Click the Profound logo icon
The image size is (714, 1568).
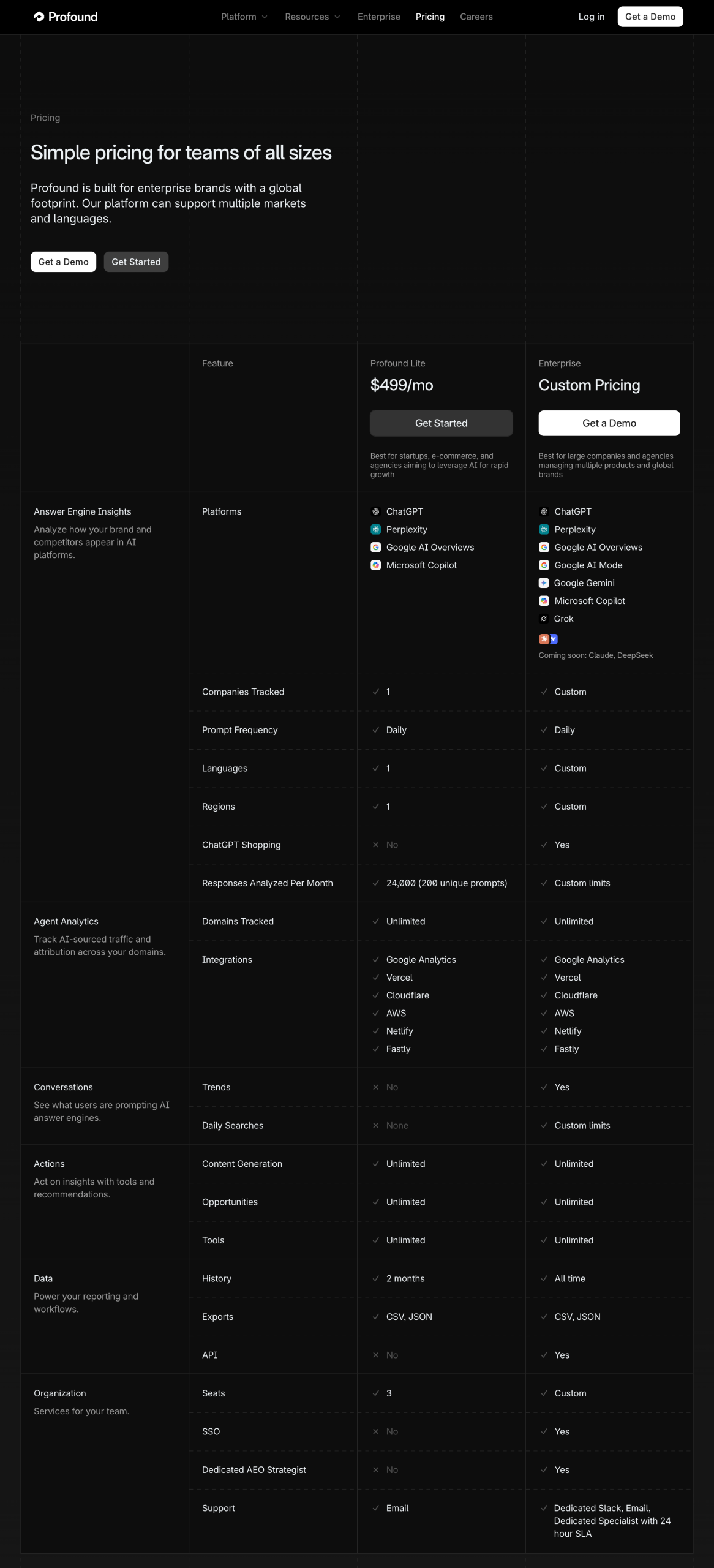click(x=39, y=17)
